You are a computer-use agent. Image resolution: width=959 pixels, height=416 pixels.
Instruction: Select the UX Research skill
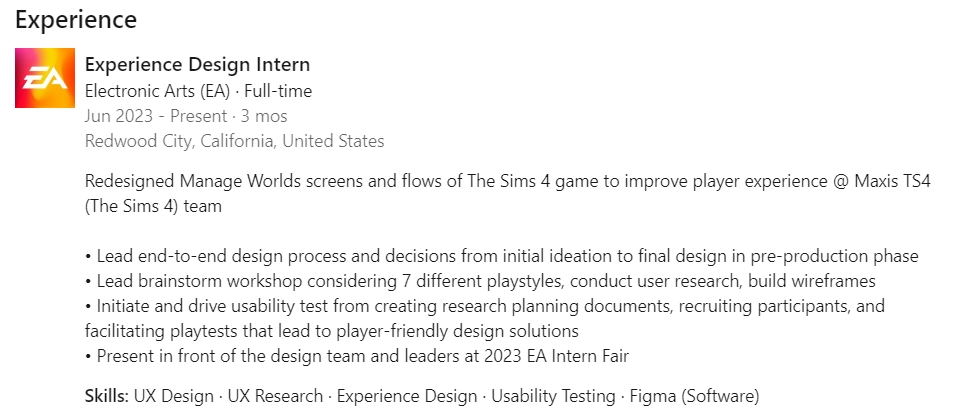tap(275, 396)
